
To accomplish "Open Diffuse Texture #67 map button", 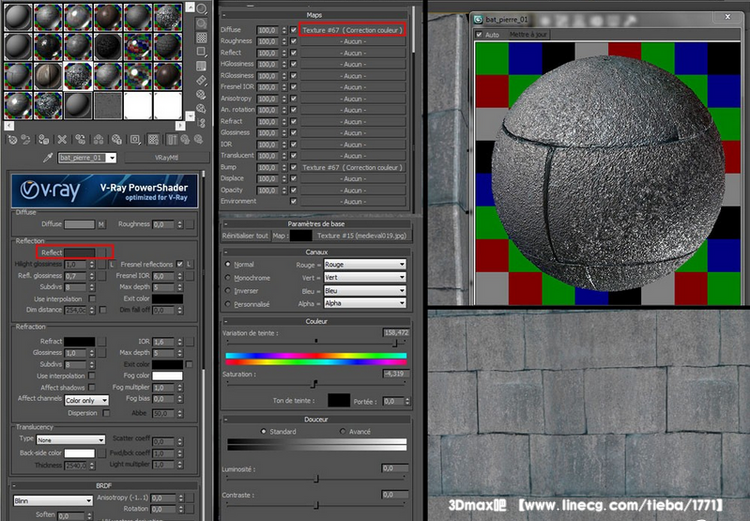I will 353,30.
